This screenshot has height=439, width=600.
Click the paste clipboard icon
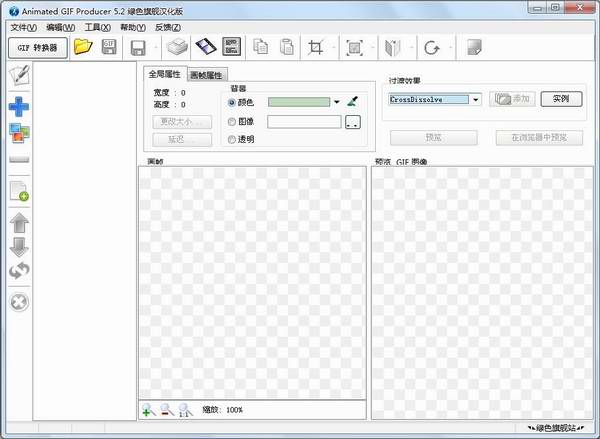pos(286,47)
